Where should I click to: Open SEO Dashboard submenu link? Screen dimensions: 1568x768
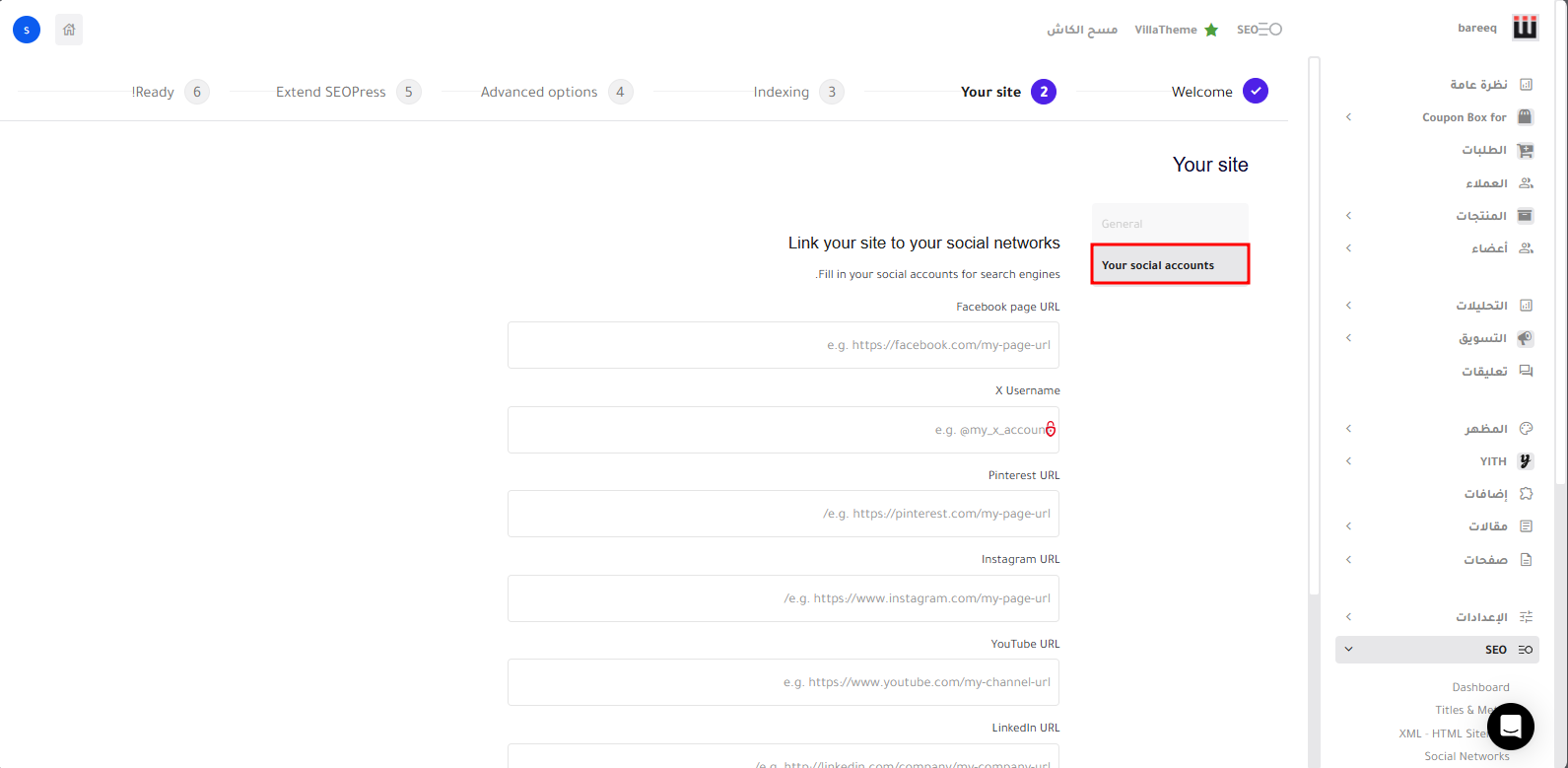tap(1479, 687)
